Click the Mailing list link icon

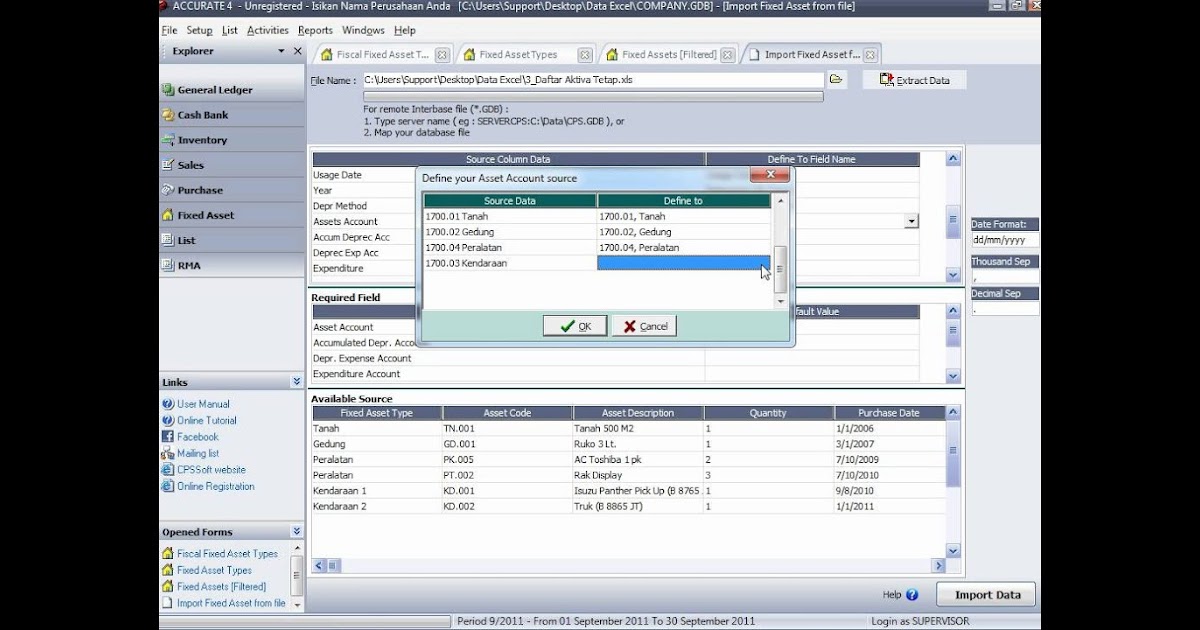(x=168, y=453)
